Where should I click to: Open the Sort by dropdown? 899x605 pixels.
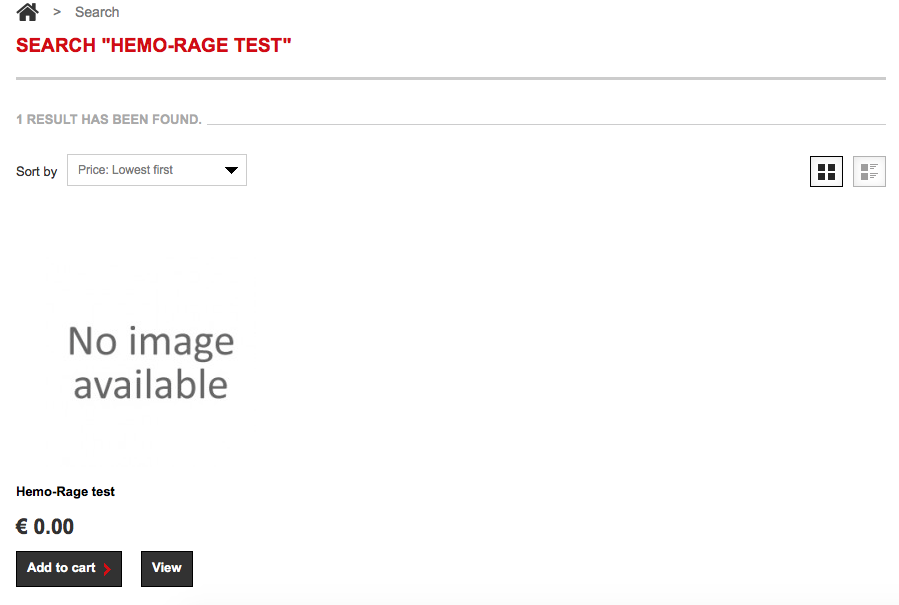[157, 170]
